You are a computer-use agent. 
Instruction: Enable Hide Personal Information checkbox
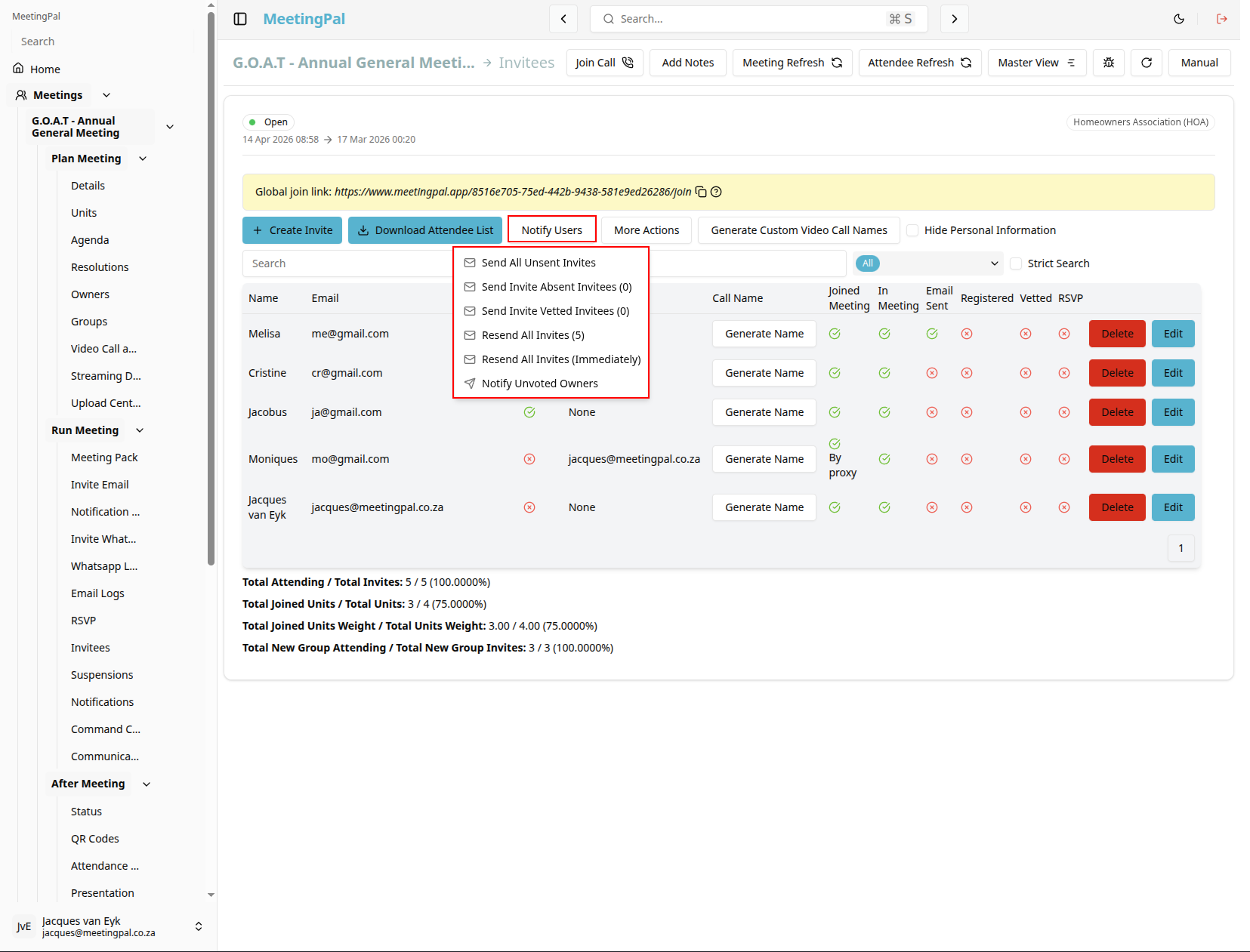tap(912, 230)
